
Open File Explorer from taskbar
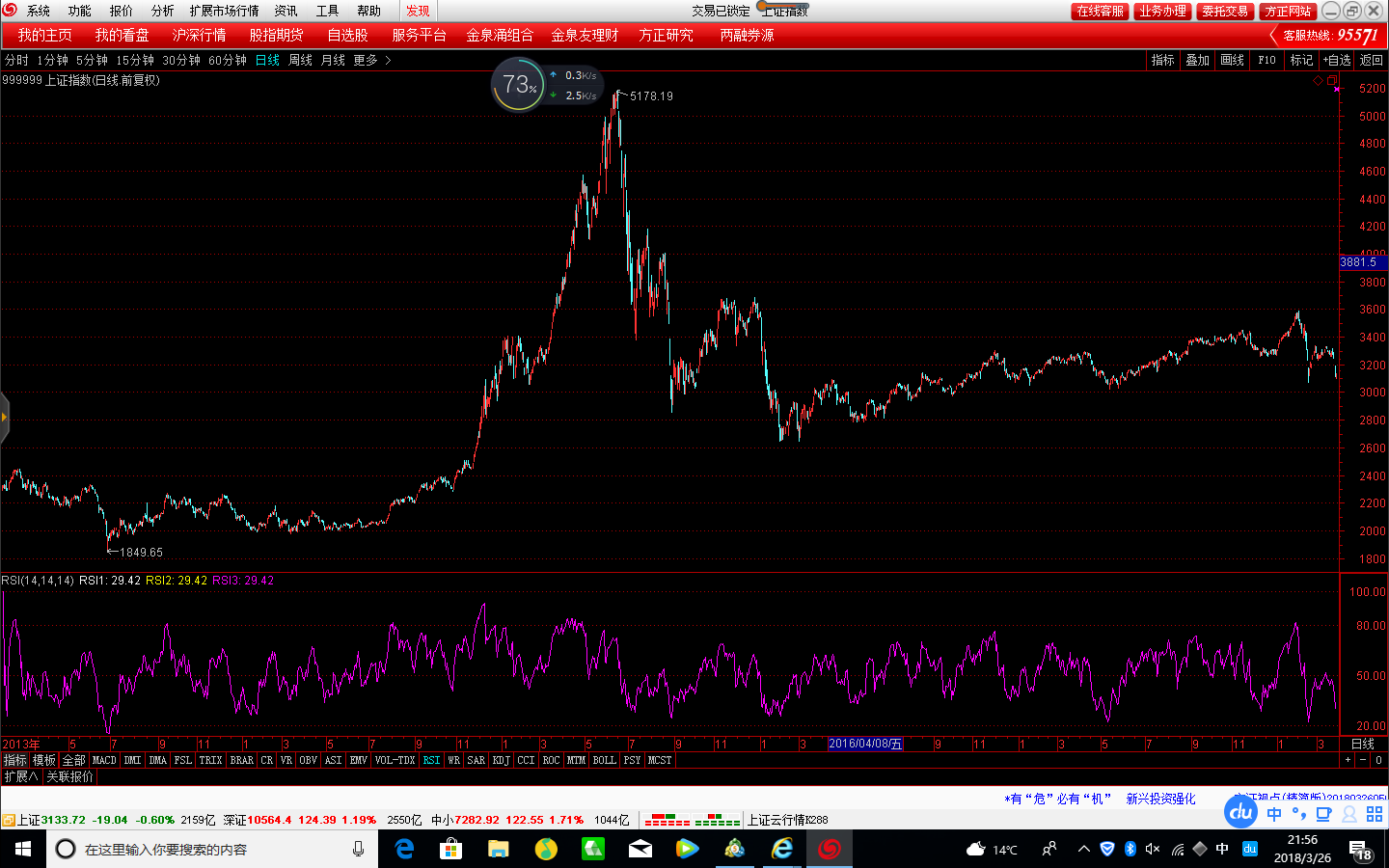coord(498,849)
